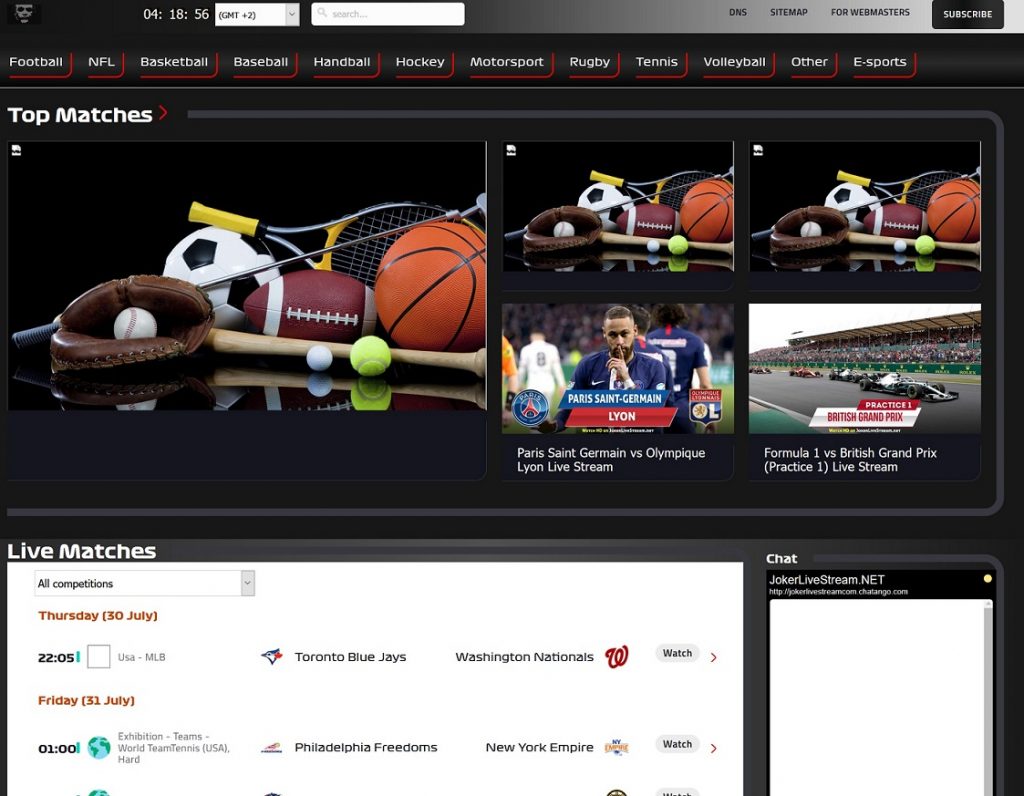Click the yellow status dot in Chat

tap(987, 579)
